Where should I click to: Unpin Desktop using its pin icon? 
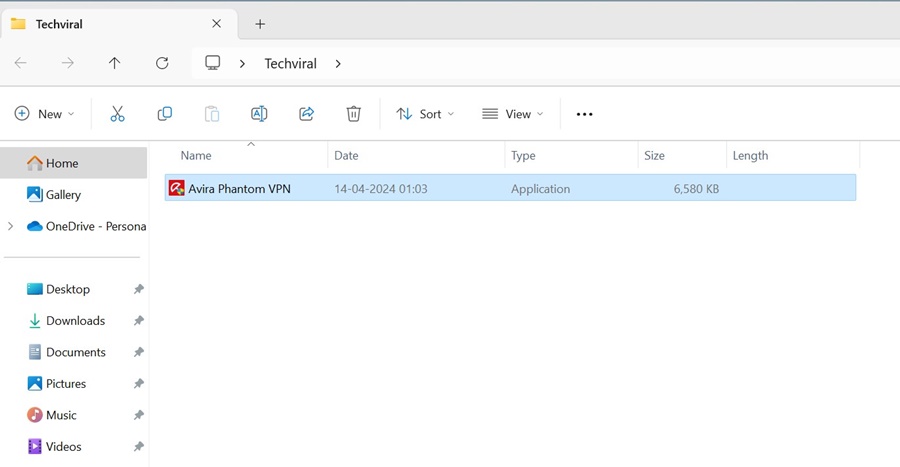tap(139, 289)
